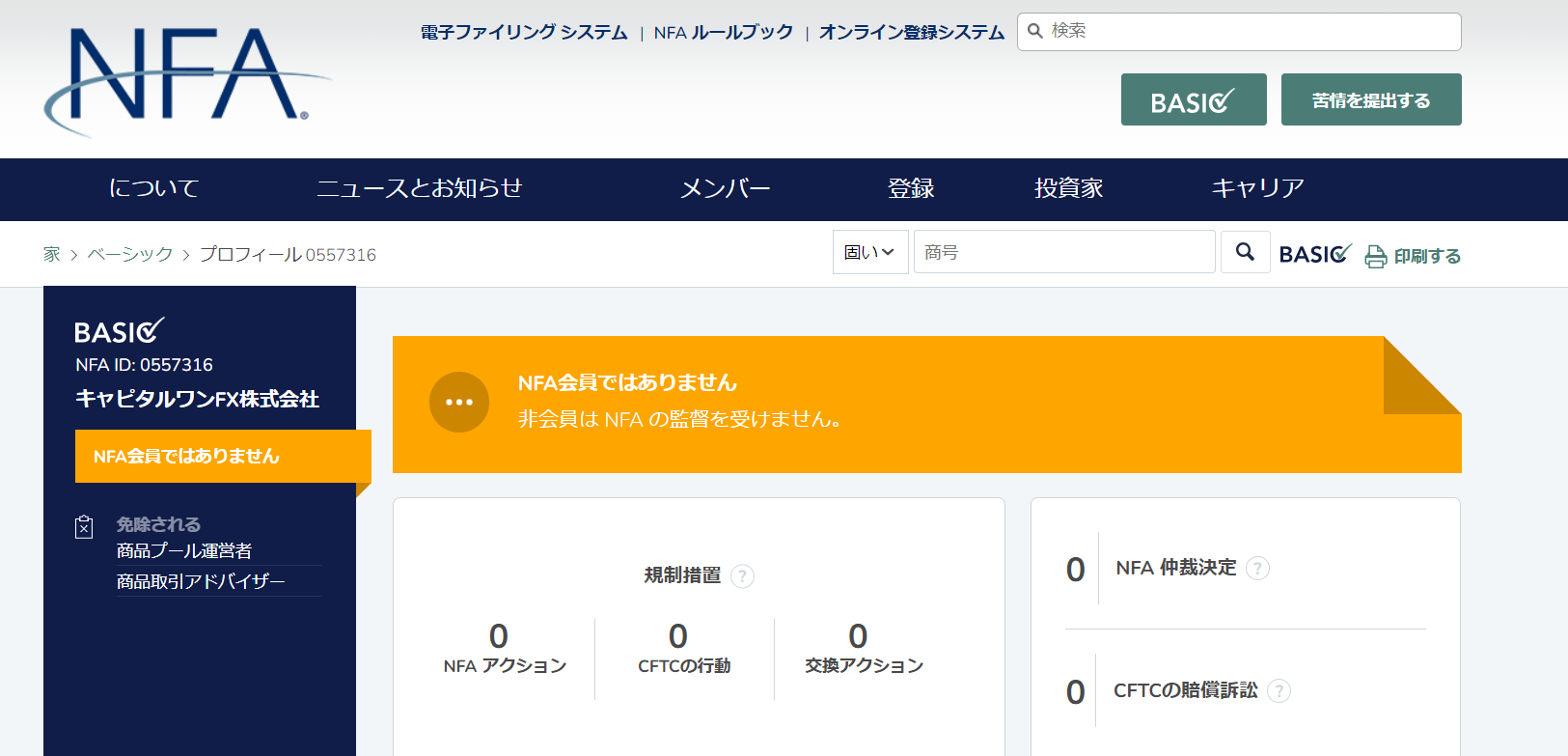Screen dimensions: 1568x756
Task: Click the 商号 input field
Action: 1064,252
